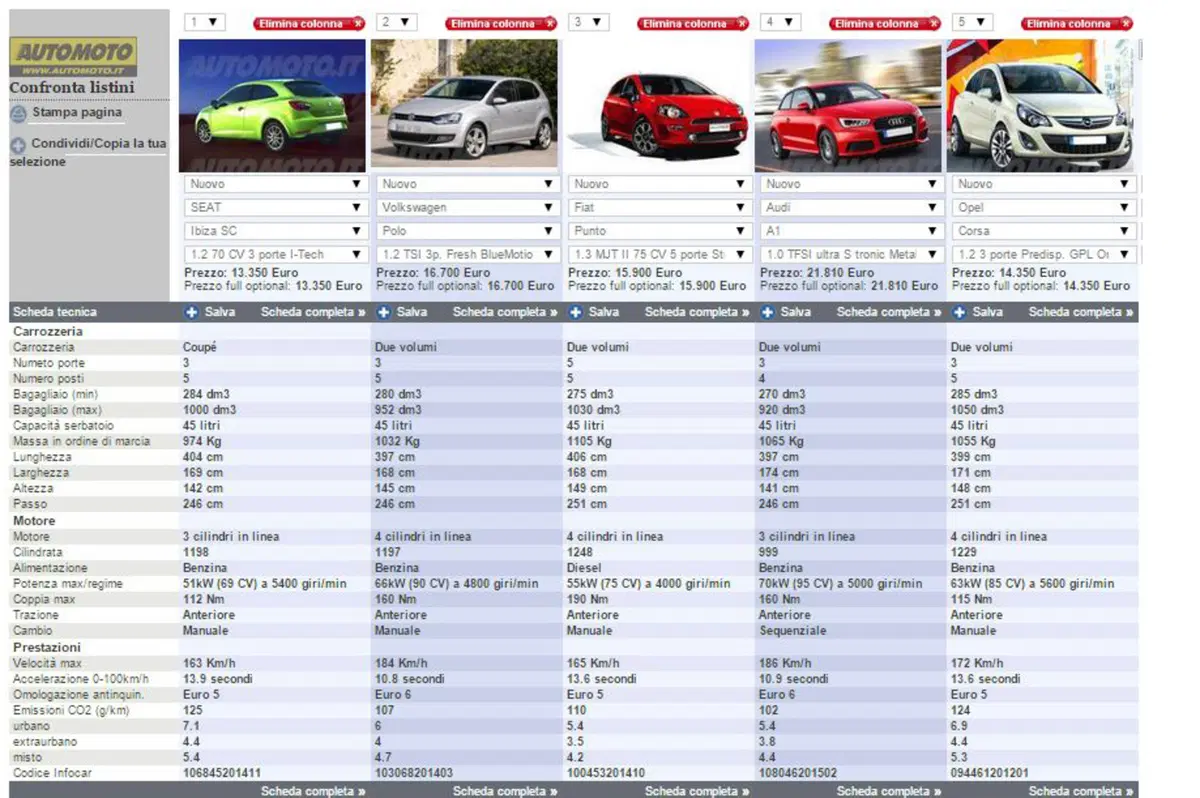Click the white Opel Corsa photo
Screen dimensions: 1200x798
[1041, 106]
